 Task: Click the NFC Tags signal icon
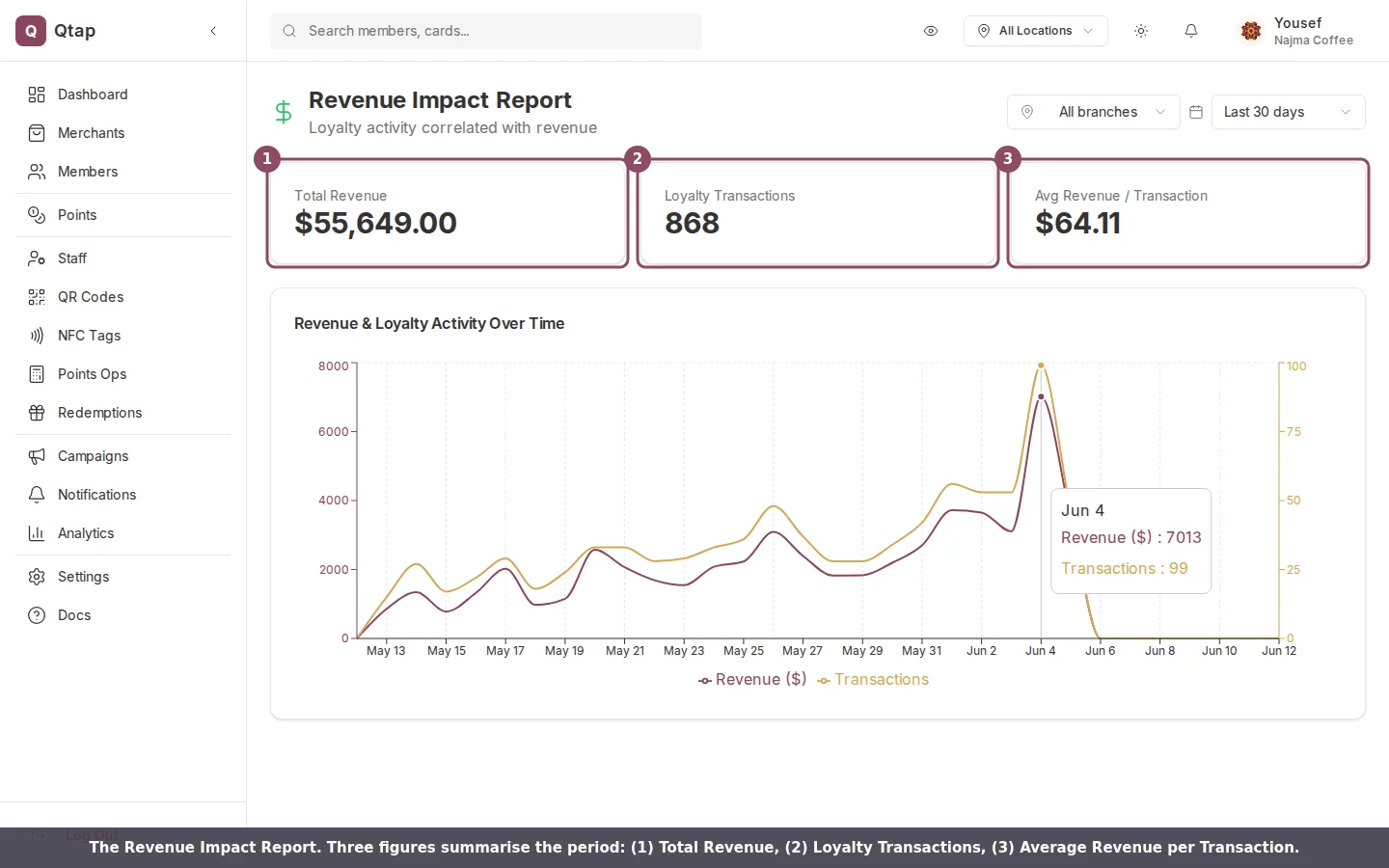point(37,336)
